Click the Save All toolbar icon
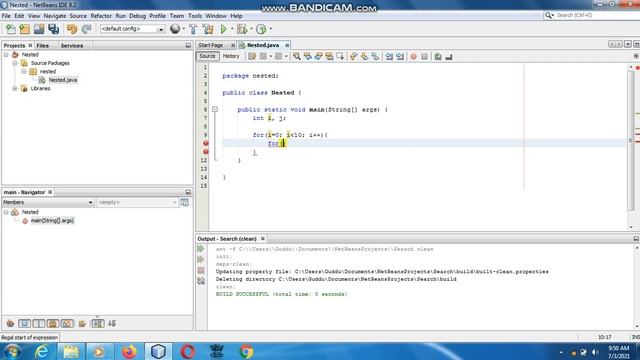This screenshot has width=640, height=360. click(53, 29)
